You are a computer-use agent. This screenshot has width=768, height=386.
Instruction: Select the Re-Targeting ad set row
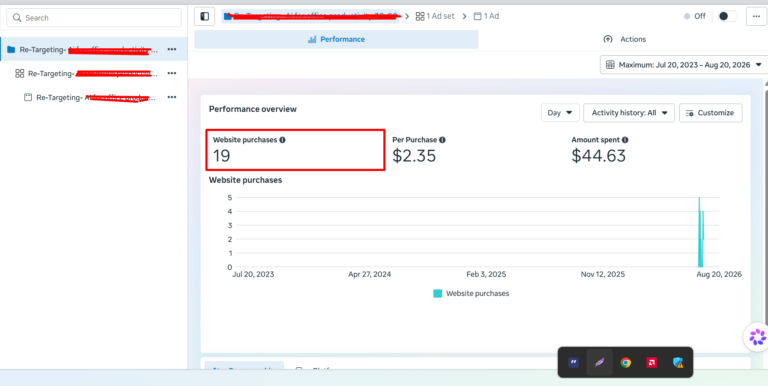point(94,73)
